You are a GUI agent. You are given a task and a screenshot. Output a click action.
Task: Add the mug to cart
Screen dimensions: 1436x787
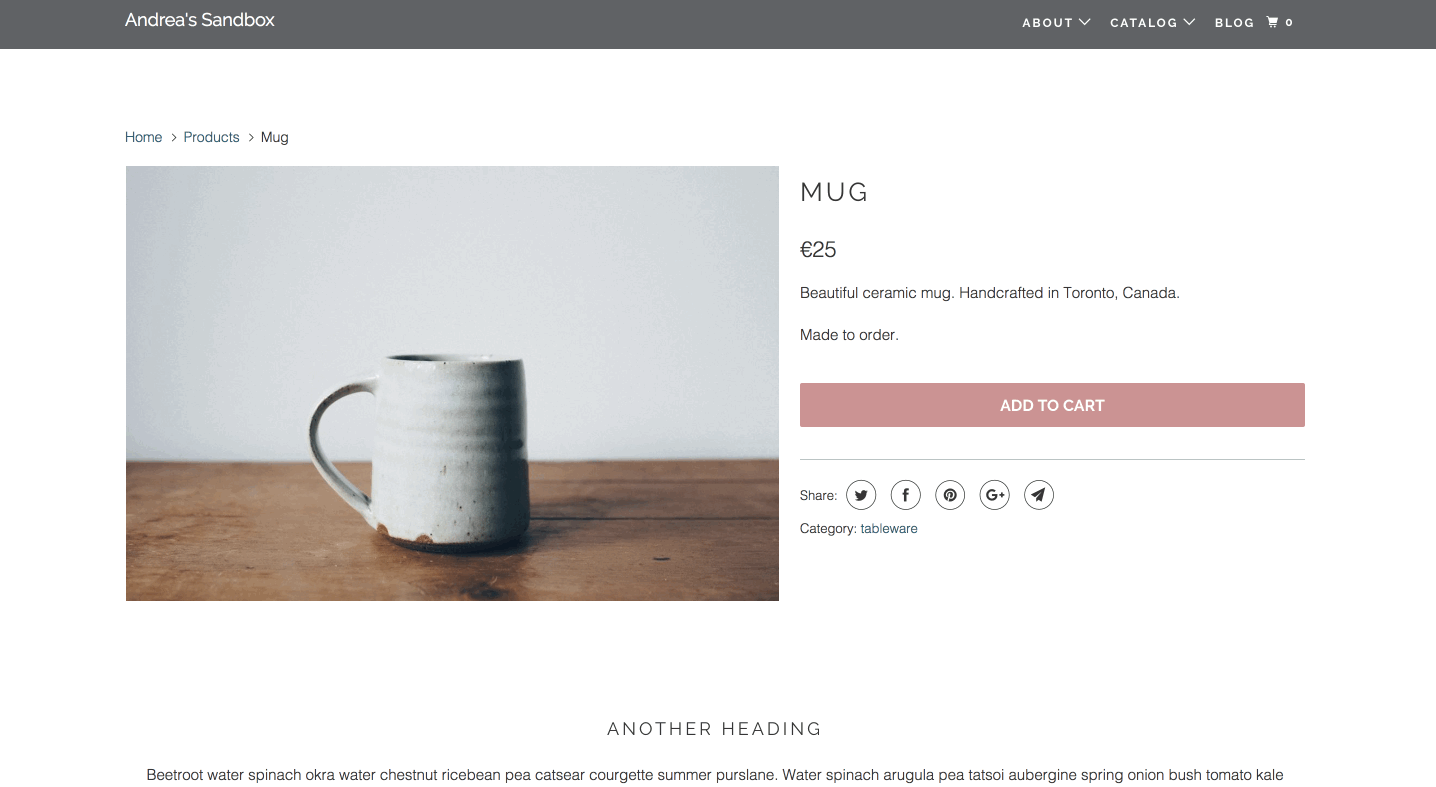click(x=1052, y=405)
